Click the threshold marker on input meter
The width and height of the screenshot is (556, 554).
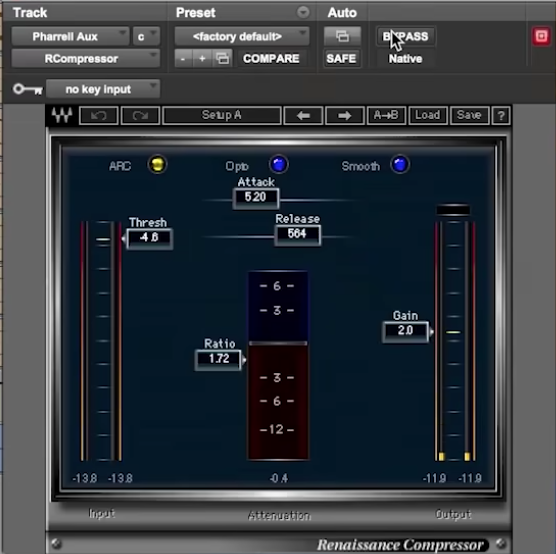click(103, 239)
